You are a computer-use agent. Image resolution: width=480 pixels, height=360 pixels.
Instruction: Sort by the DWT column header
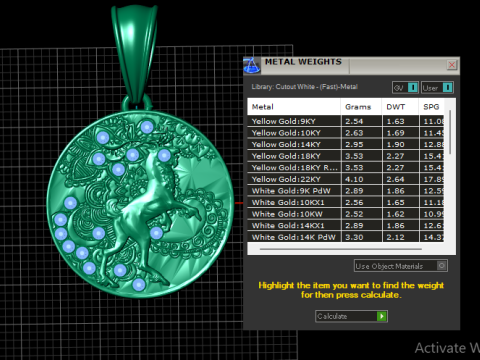[x=400, y=107]
